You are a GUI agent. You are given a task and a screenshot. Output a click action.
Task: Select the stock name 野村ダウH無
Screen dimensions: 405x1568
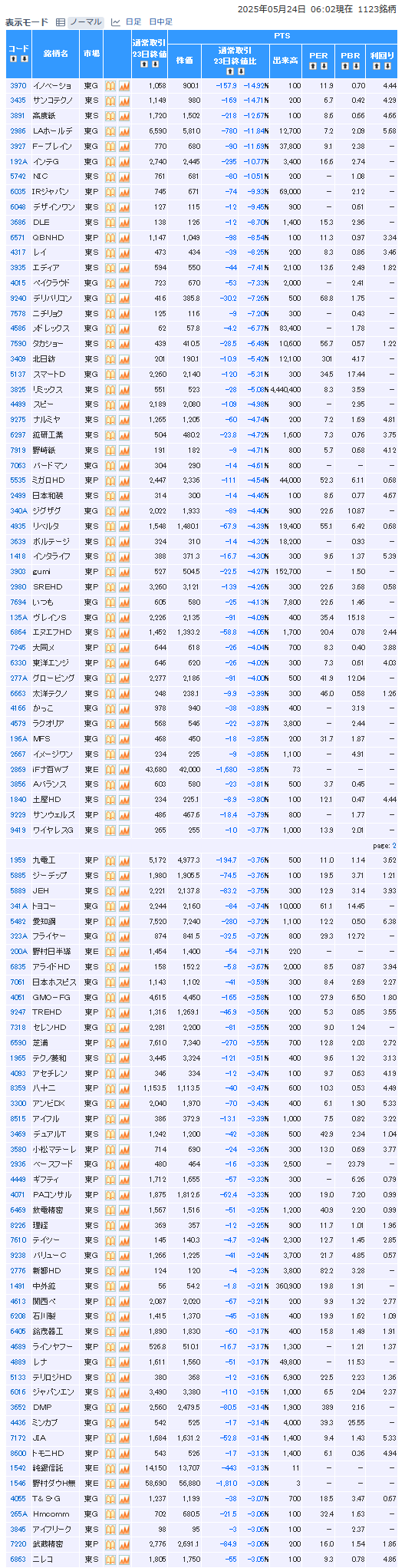54,1483
